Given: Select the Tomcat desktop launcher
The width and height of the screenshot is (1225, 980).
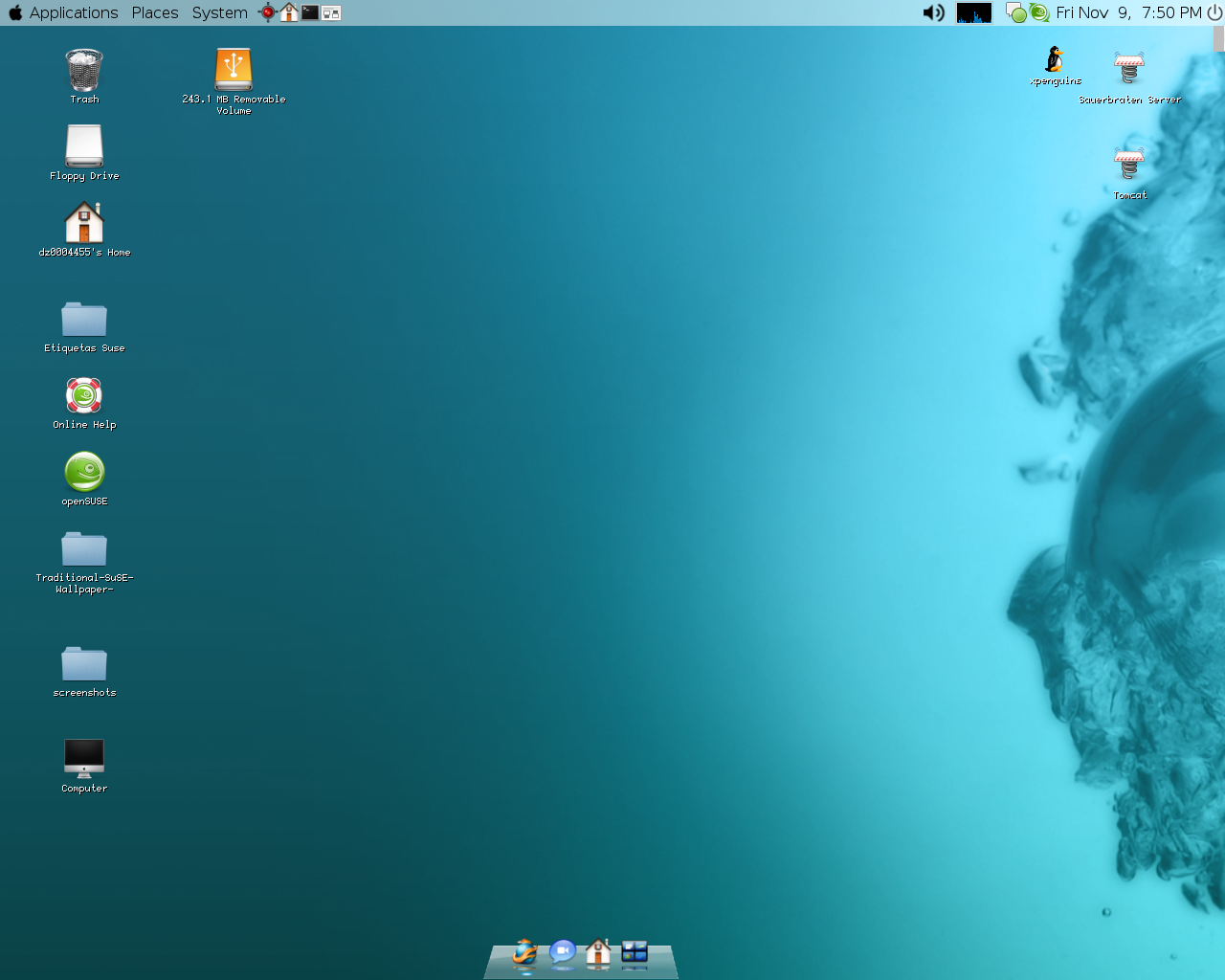Looking at the screenshot, I should 1129,171.
